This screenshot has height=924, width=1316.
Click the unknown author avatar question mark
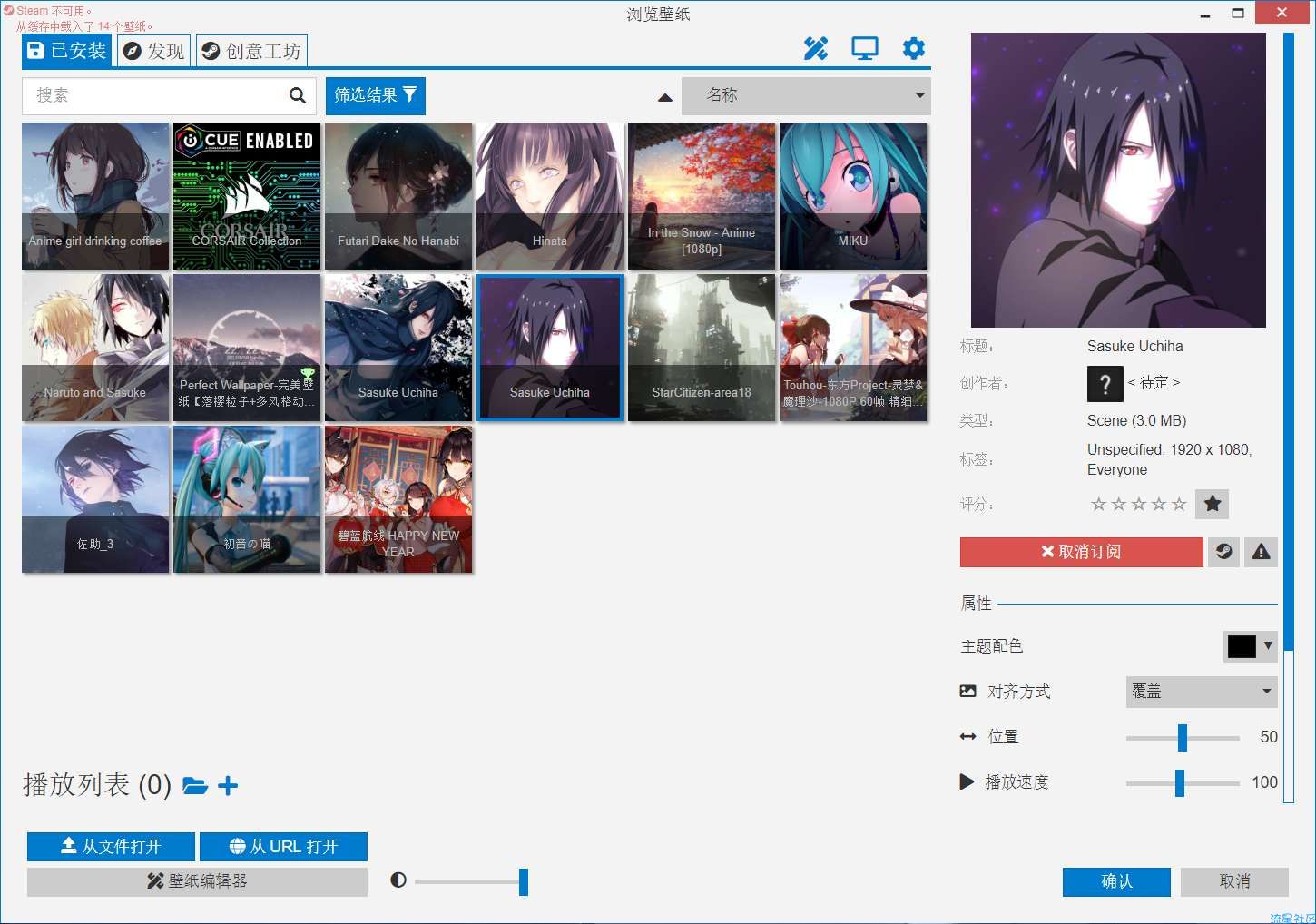(1105, 384)
